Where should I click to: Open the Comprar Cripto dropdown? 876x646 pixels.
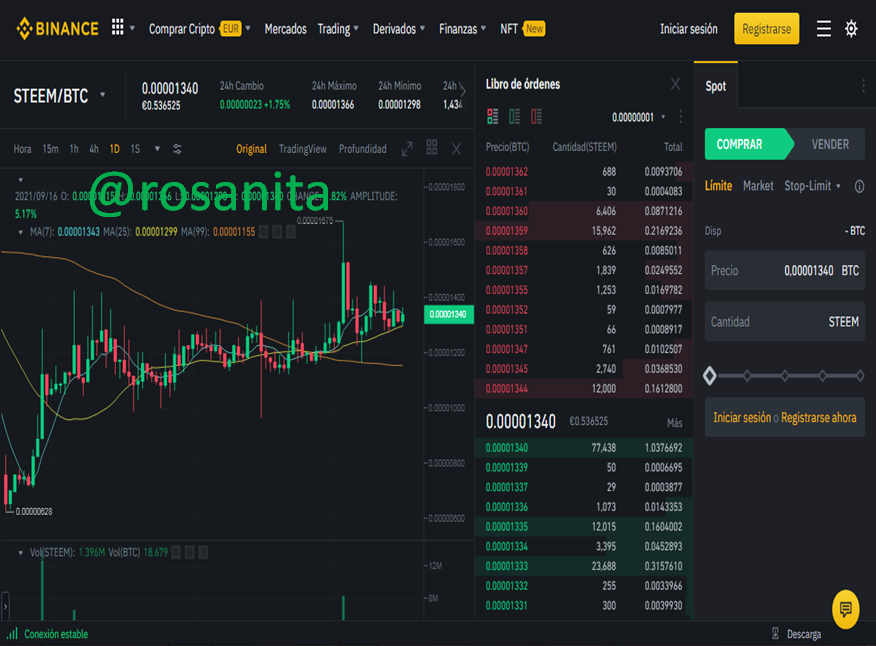tap(199, 28)
